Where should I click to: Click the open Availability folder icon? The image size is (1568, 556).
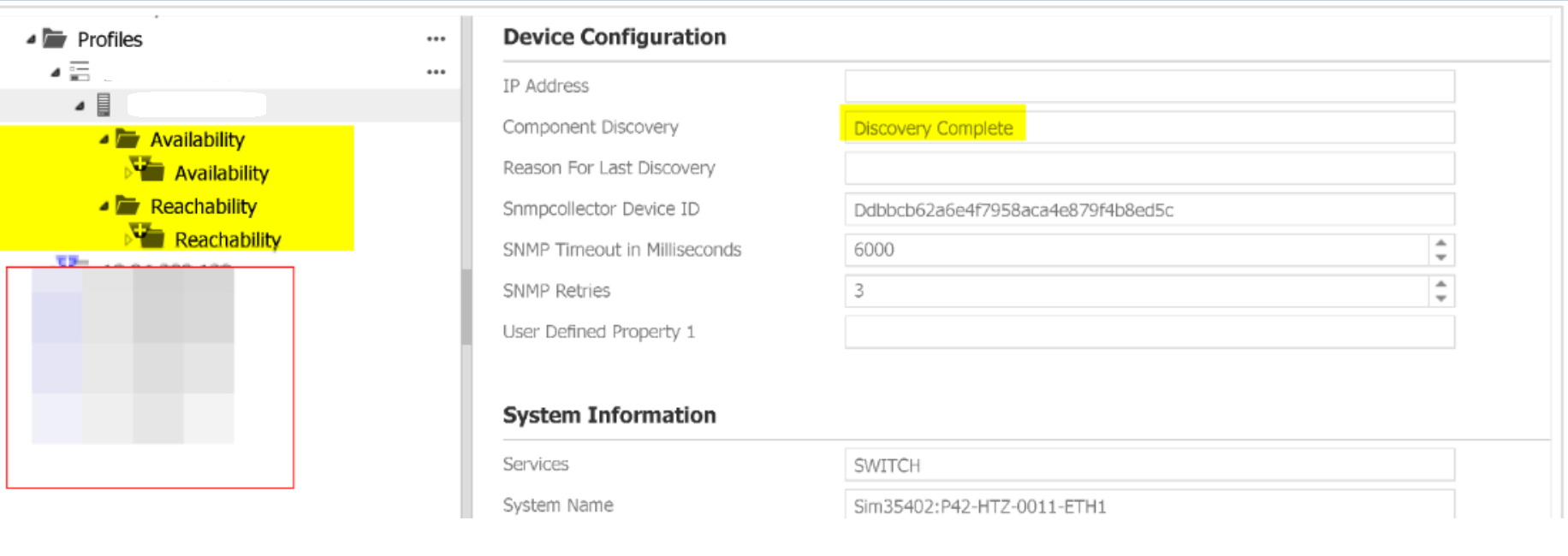[x=128, y=139]
